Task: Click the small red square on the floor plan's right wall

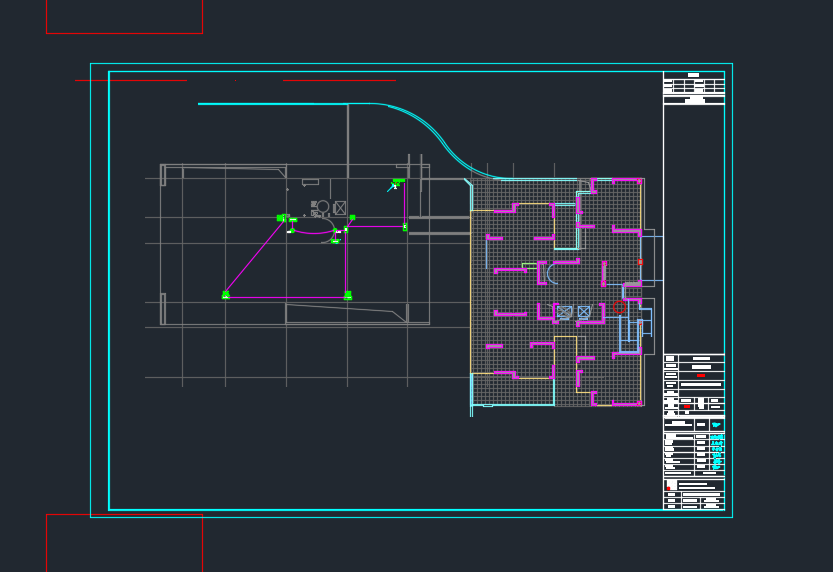Action: tap(640, 262)
